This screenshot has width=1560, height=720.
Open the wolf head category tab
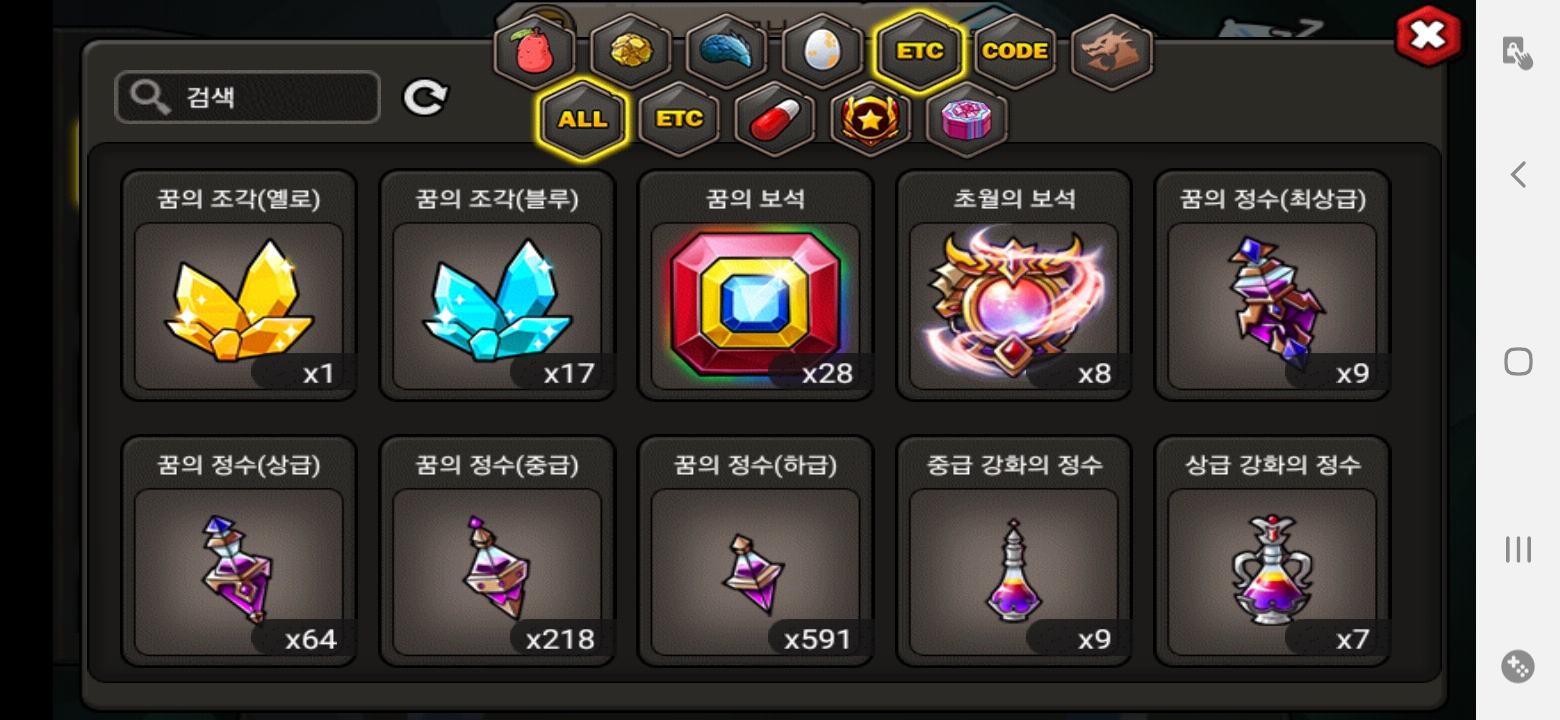coord(1112,51)
